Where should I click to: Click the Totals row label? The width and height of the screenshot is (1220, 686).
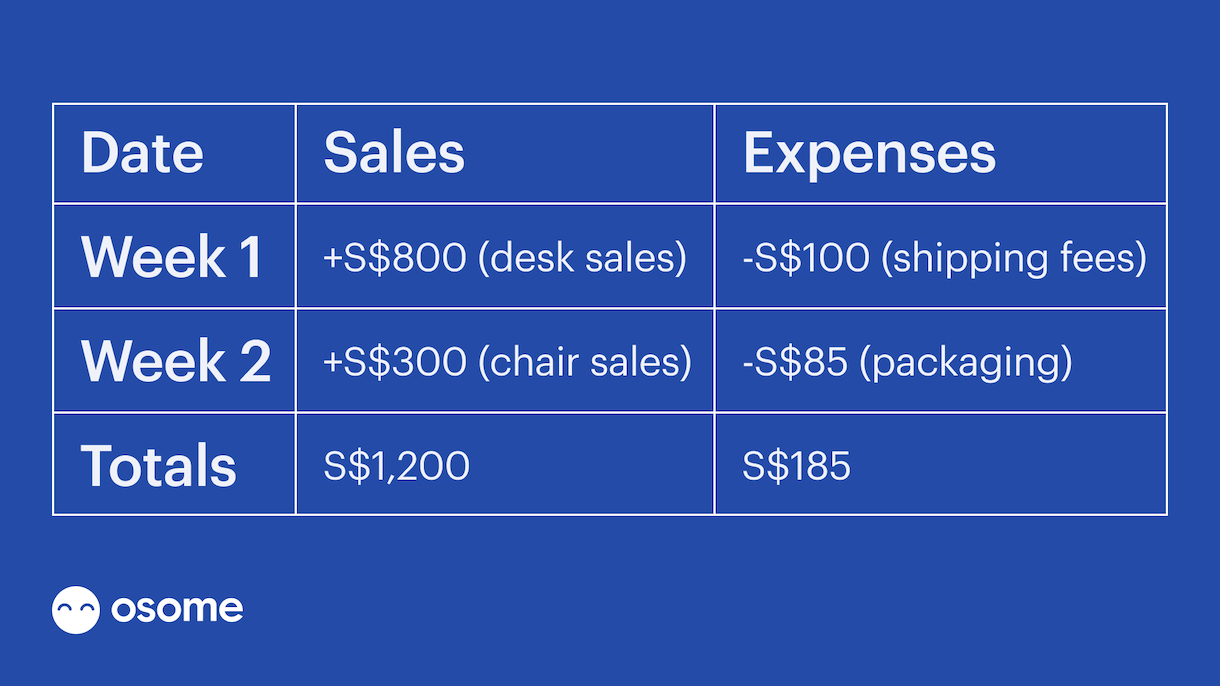pyautogui.click(x=159, y=466)
